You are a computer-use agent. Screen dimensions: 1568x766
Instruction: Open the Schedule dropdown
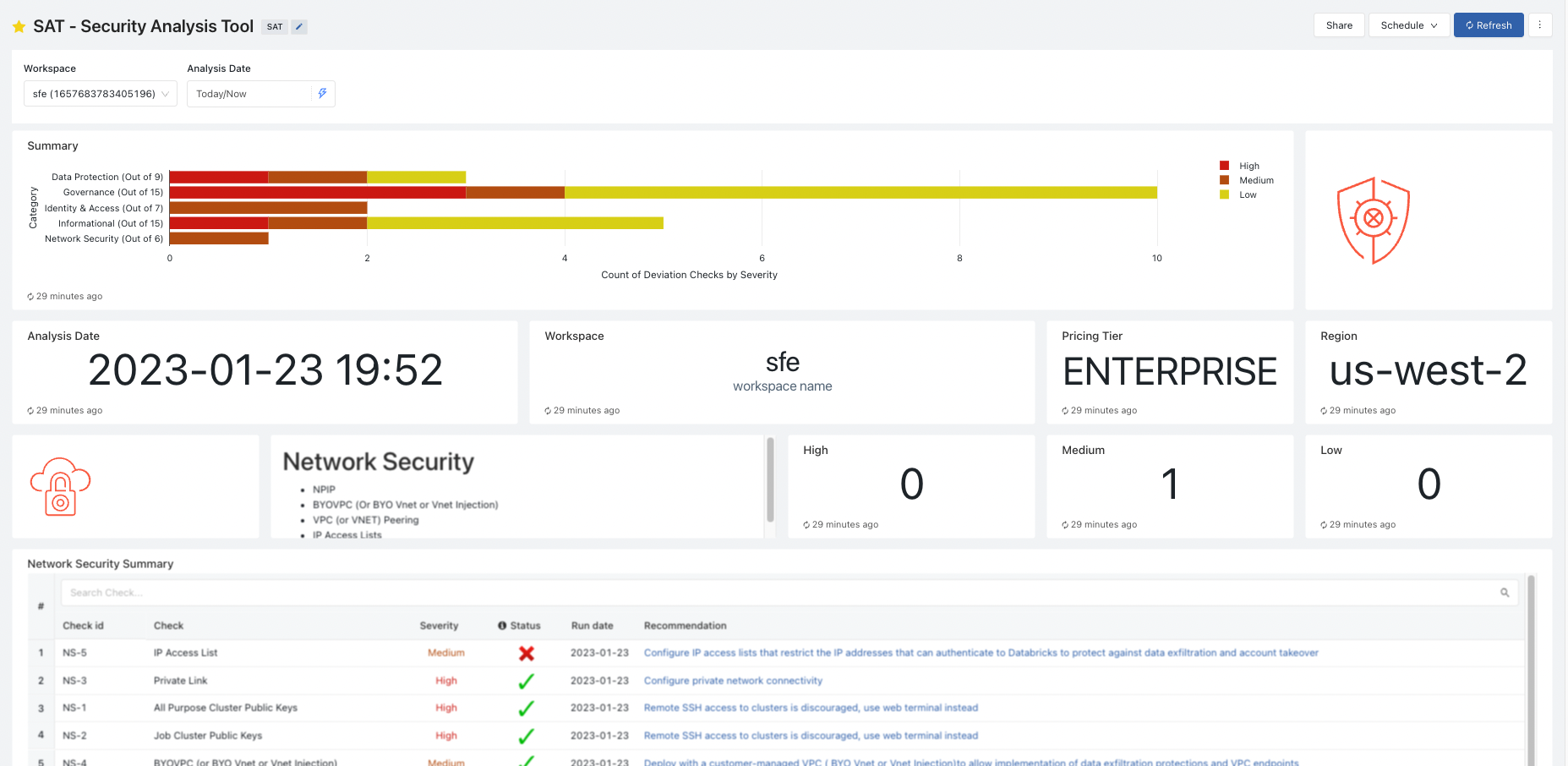tap(1408, 25)
